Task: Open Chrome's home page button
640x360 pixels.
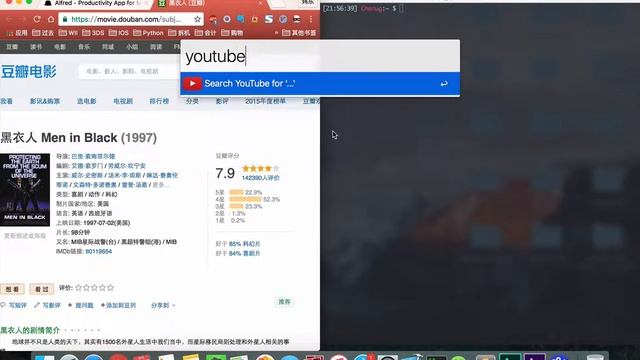Action: pos(51,19)
